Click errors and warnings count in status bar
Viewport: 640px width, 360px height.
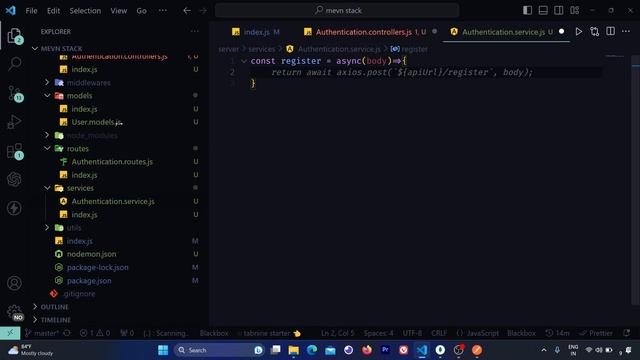point(95,333)
